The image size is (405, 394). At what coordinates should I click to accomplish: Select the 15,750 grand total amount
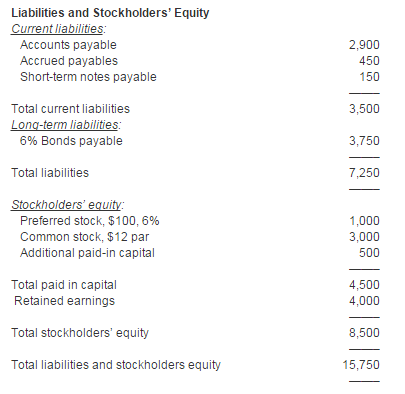[361, 365]
